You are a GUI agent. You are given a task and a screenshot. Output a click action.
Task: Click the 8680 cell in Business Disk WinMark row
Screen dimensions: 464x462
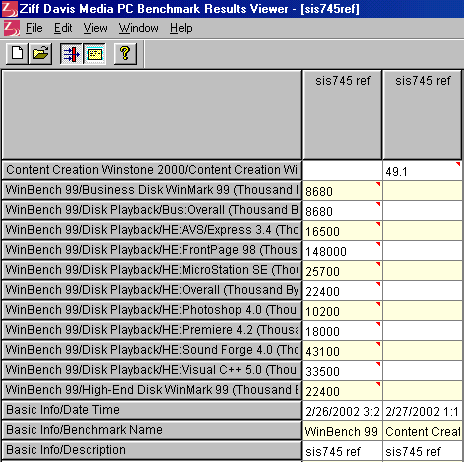[x=342, y=191]
